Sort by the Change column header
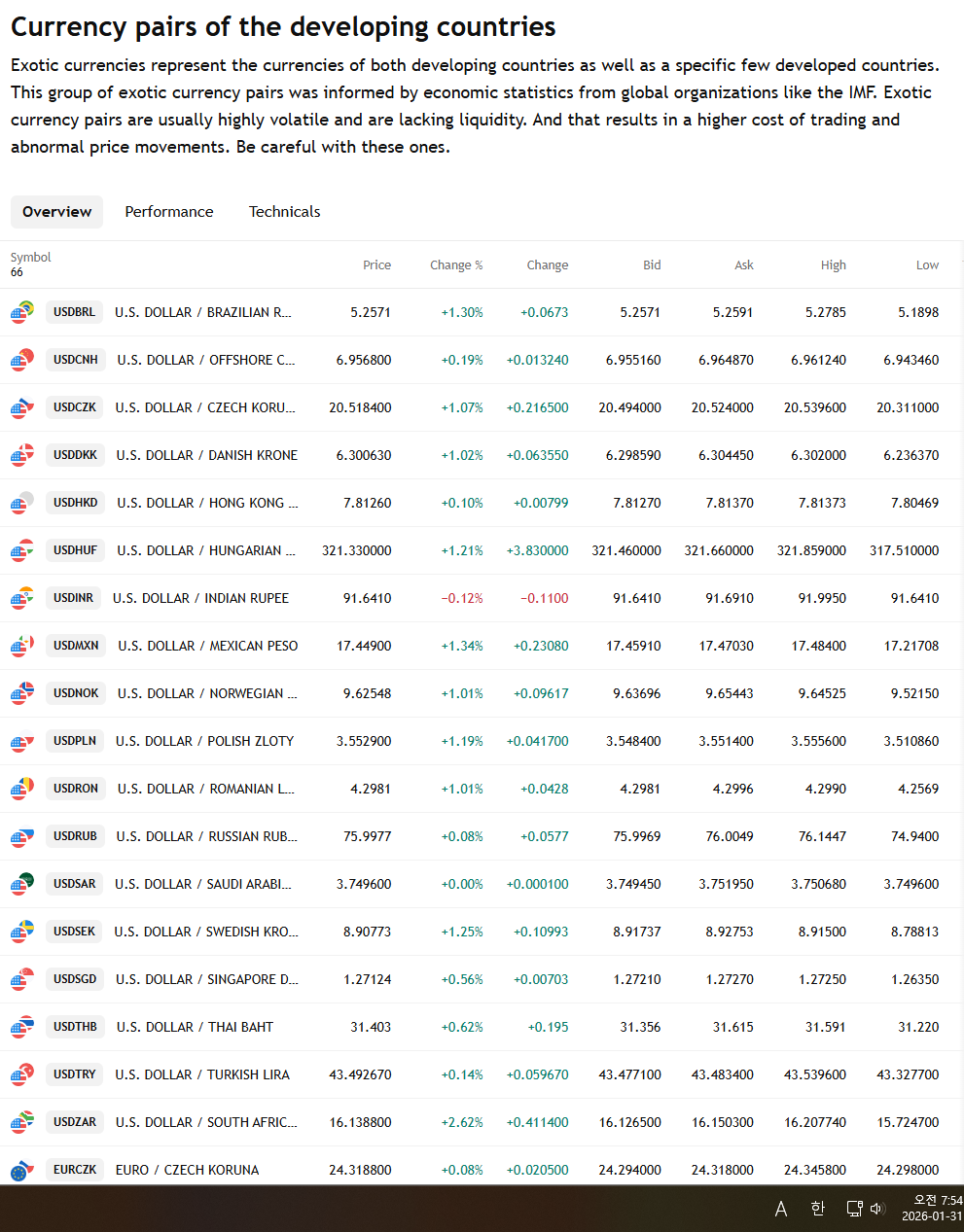The image size is (964, 1232). 548,265
